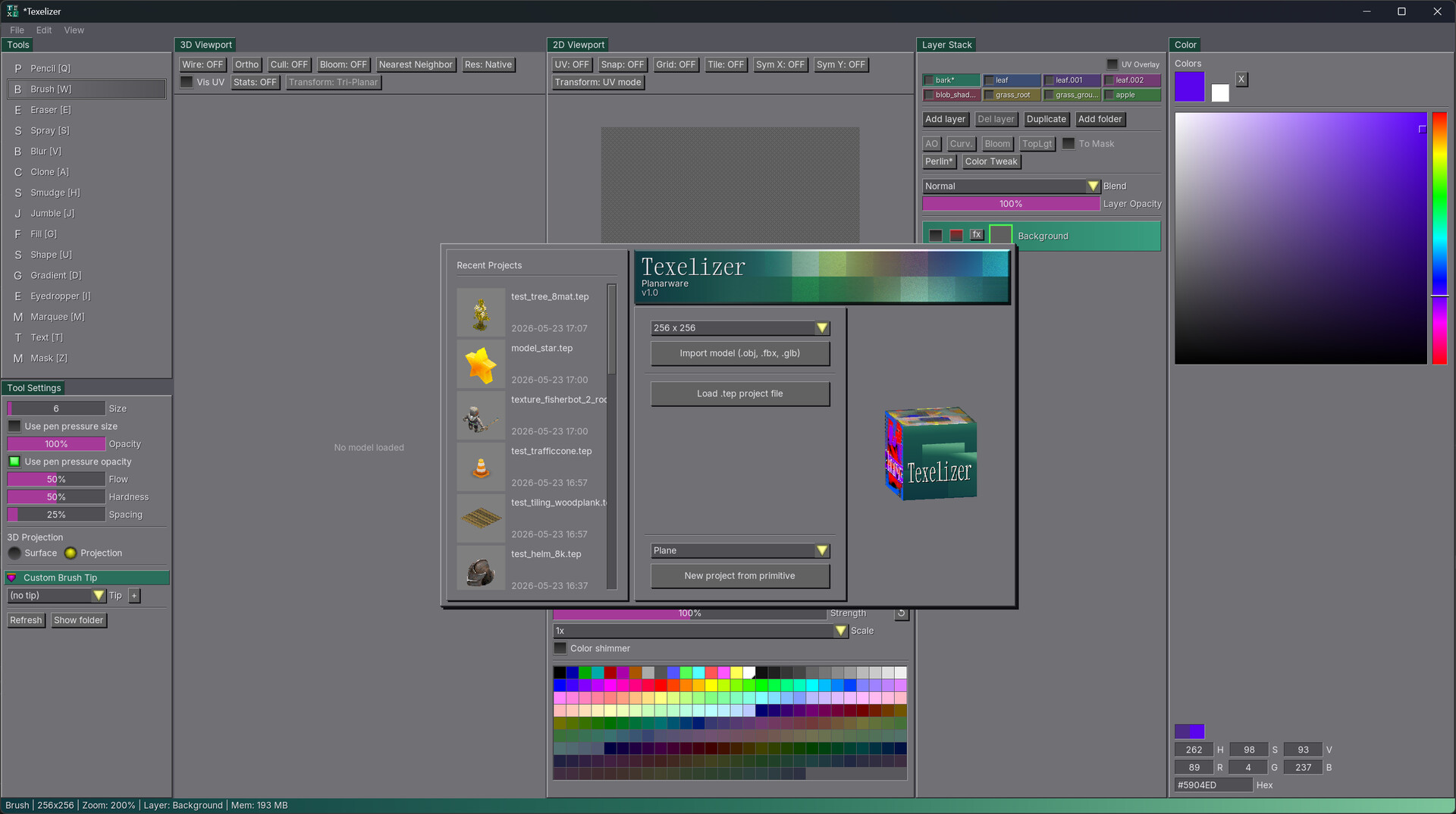Toggle the Vis UV checkbox
Image resolution: width=1456 pixels, height=814 pixels.
(x=187, y=82)
